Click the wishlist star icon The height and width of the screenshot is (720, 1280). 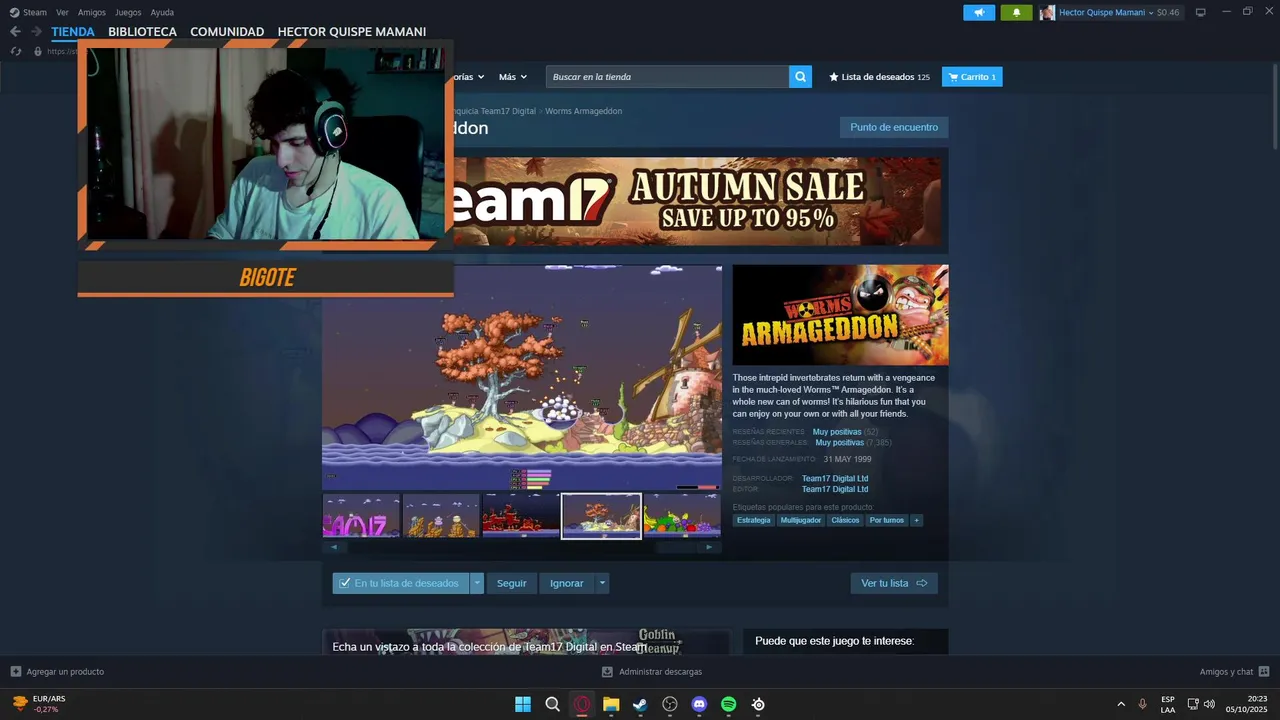(x=834, y=77)
